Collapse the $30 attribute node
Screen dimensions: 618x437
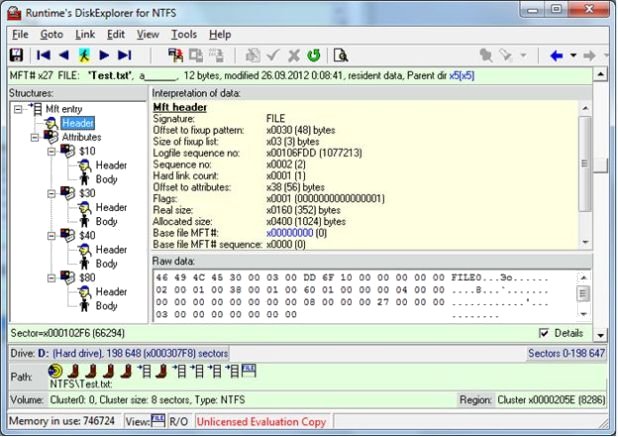51,193
